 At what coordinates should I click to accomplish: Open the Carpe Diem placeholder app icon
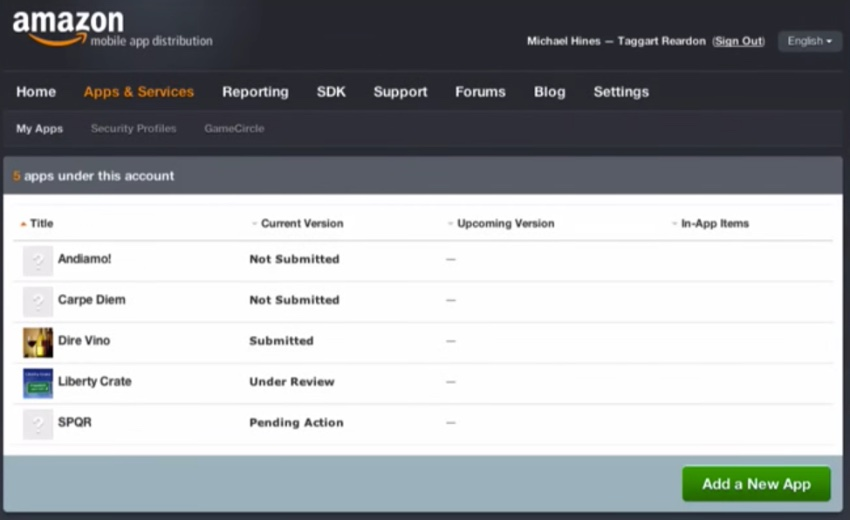coord(38,301)
